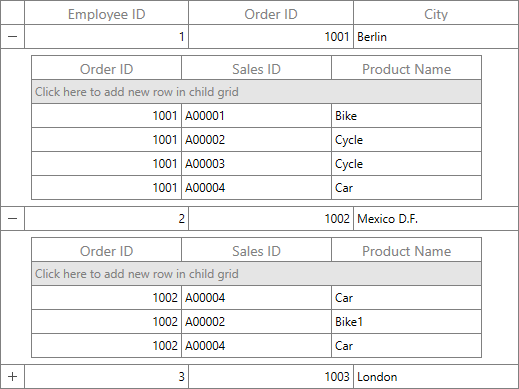Select Cycle product in A00002 row

(x=406, y=140)
